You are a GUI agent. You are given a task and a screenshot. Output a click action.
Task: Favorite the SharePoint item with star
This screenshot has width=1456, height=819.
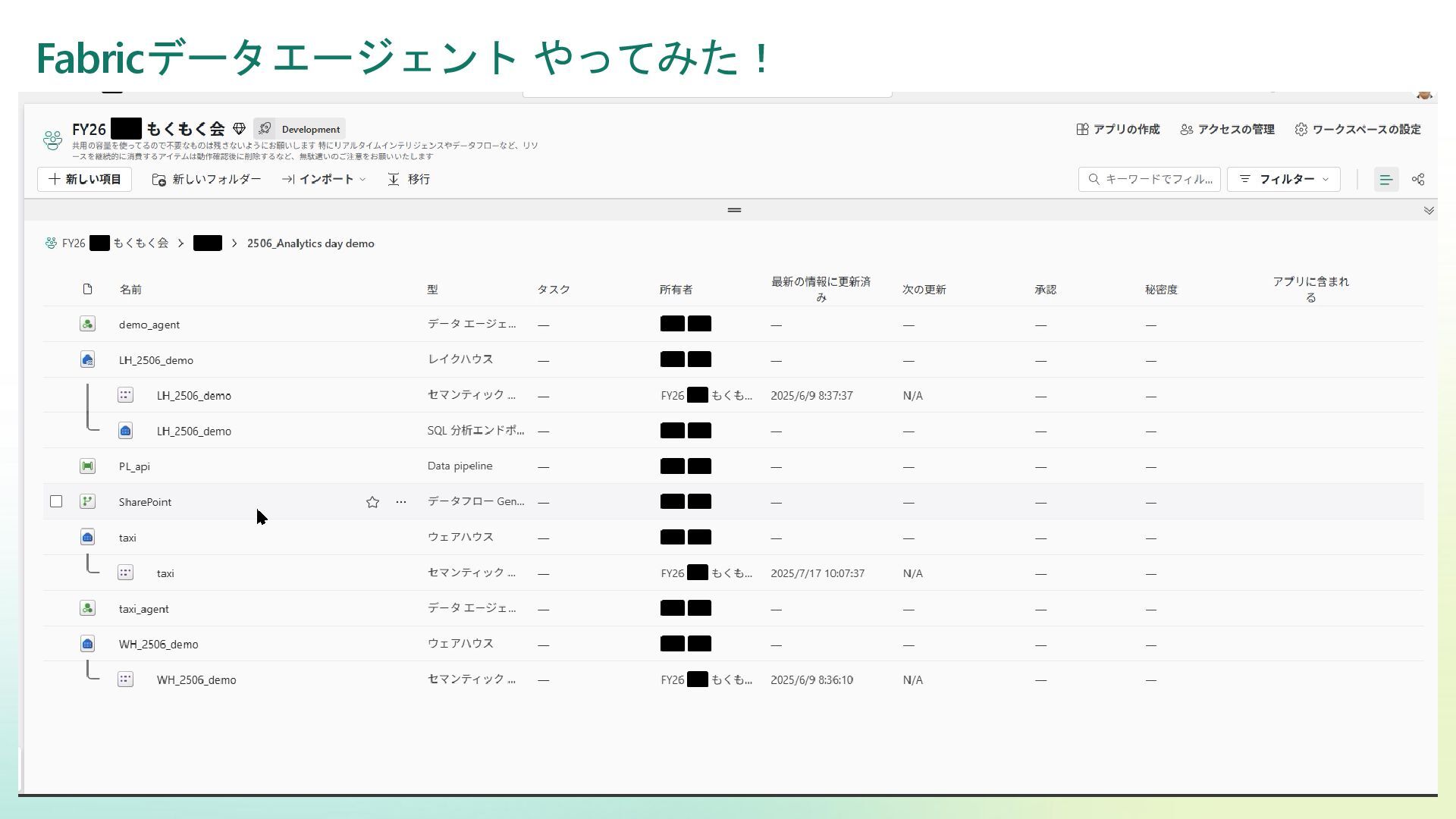372,502
